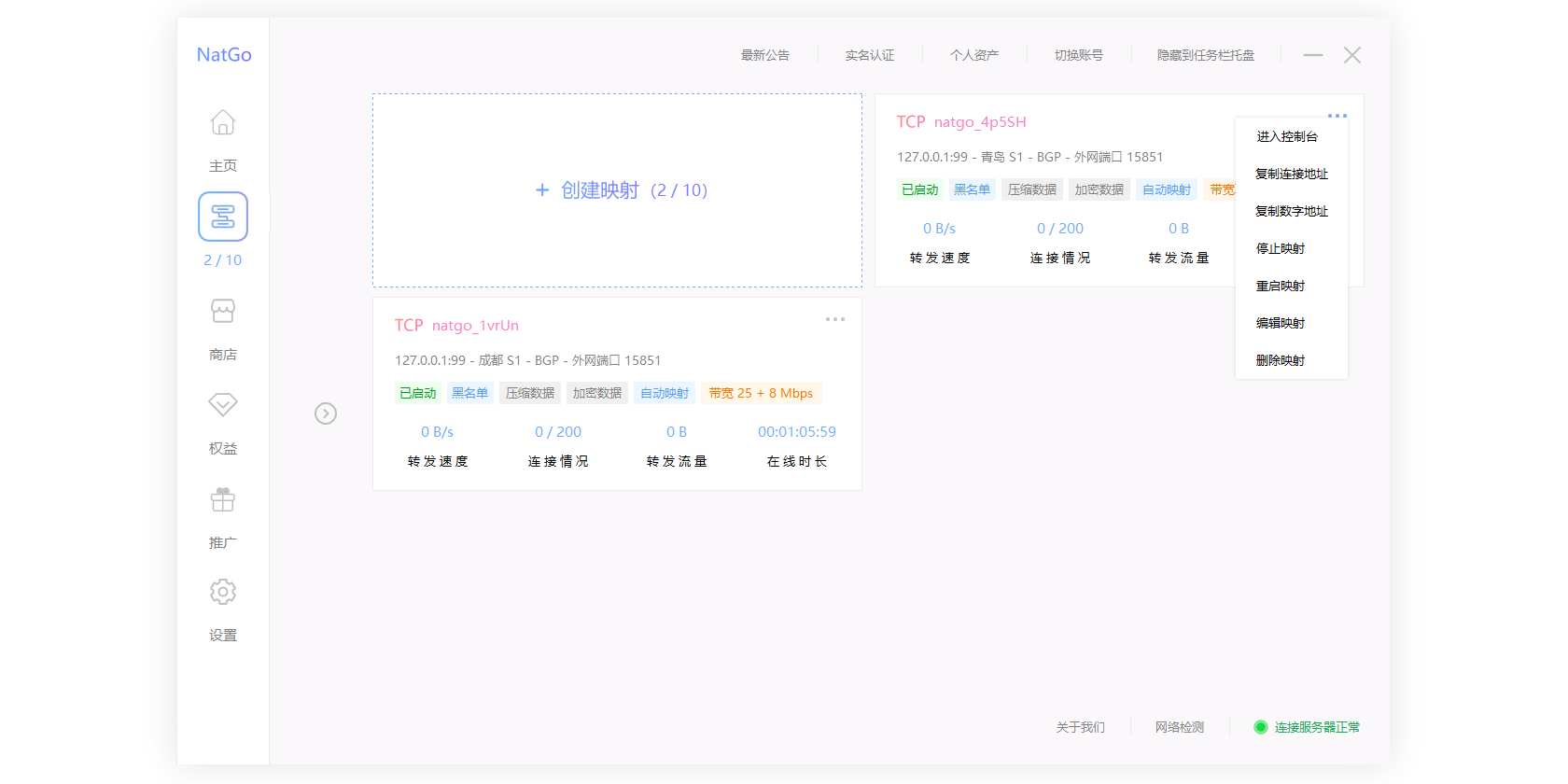Choose 复制连接地址 in the context menu

click(1291, 175)
